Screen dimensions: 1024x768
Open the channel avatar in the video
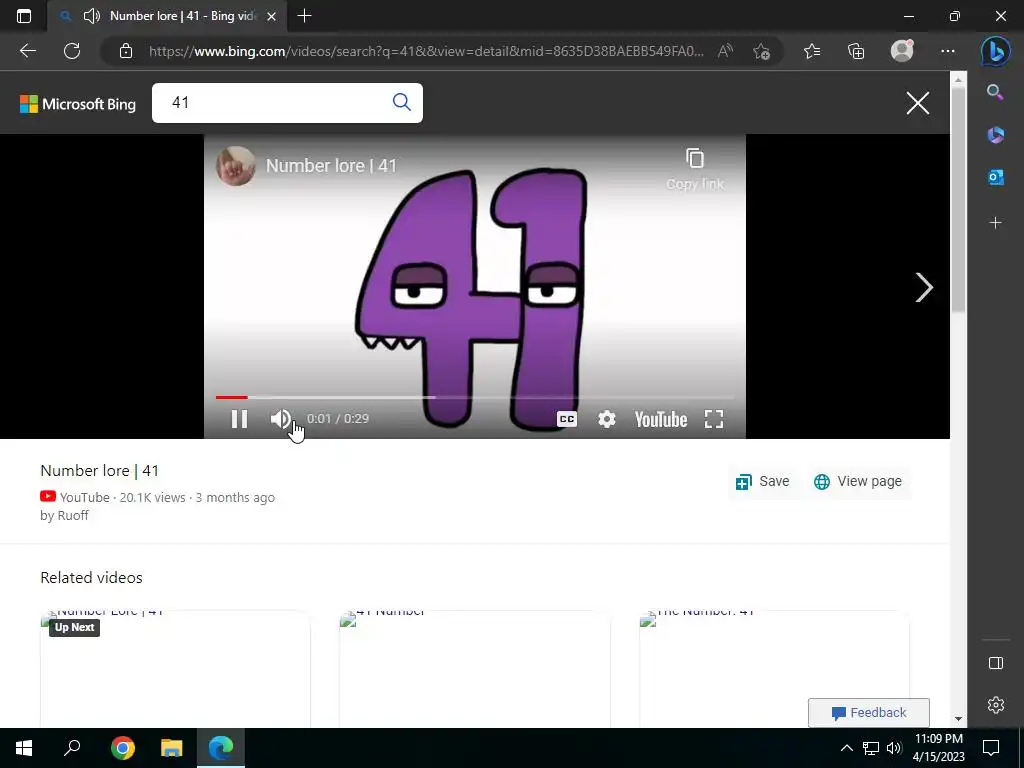(235, 166)
